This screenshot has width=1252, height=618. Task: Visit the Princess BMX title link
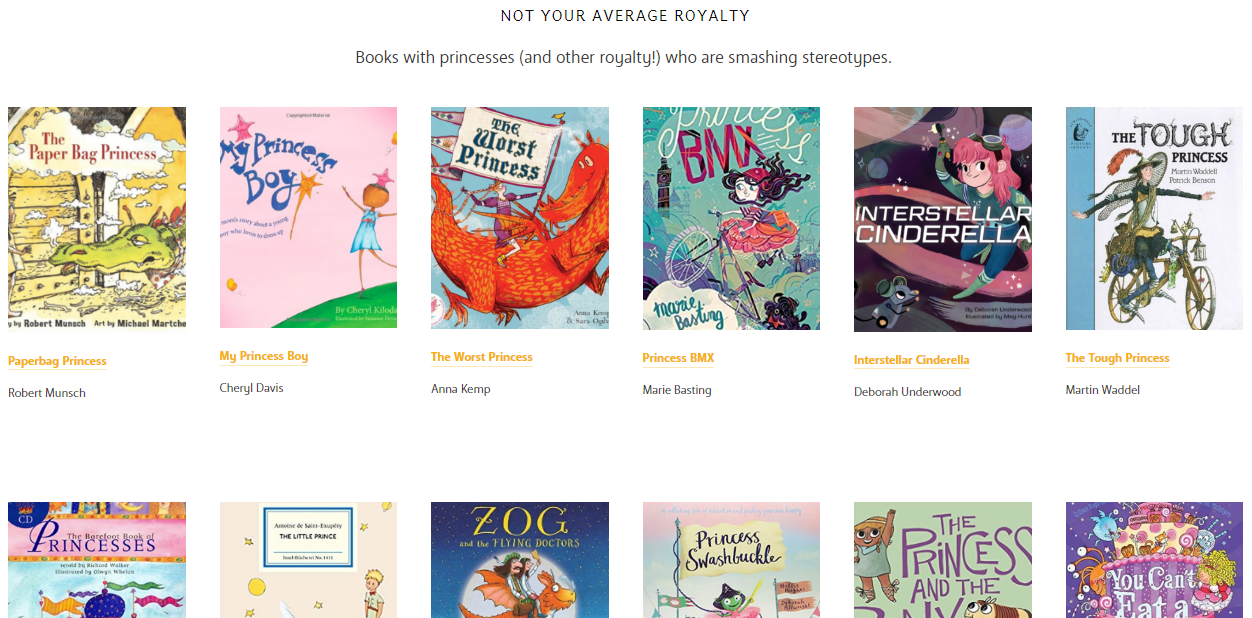pos(678,358)
